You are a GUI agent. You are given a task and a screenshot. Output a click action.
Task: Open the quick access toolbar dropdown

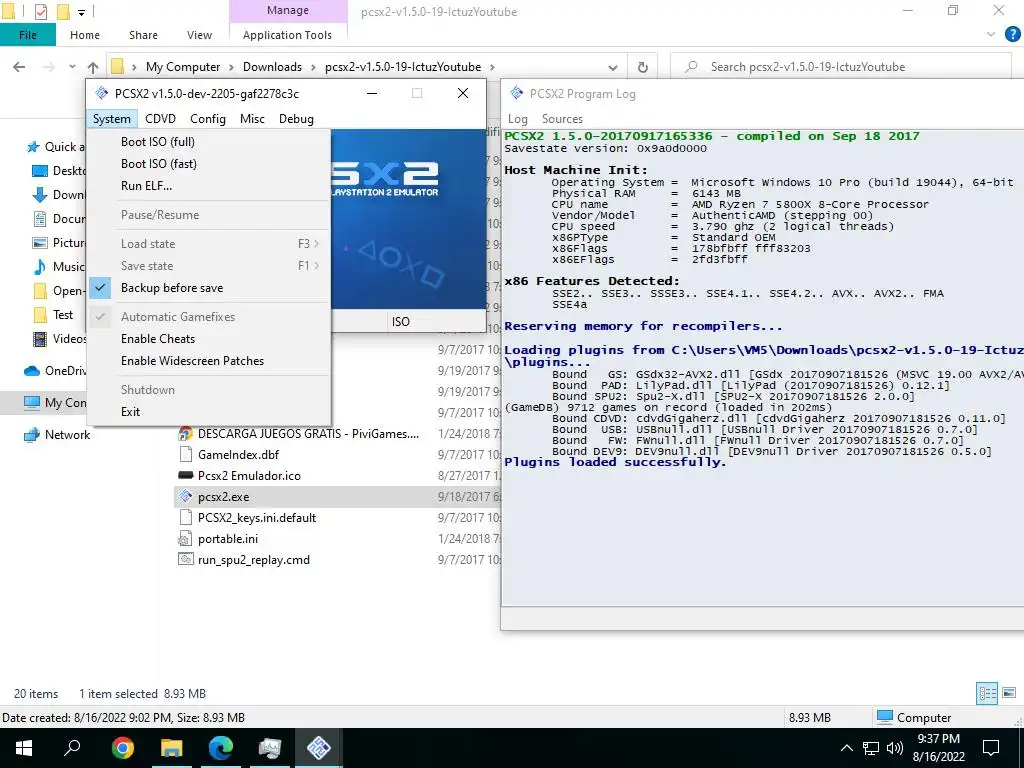coord(82,12)
